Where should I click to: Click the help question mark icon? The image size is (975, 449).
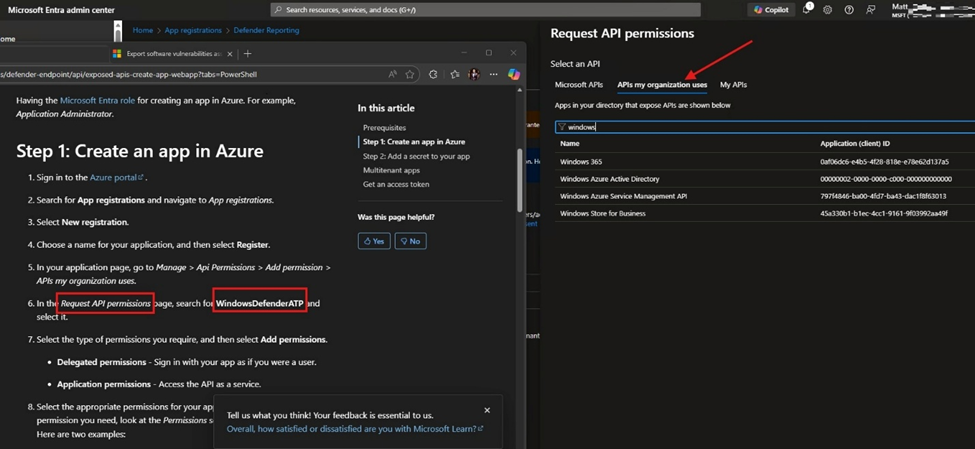click(x=849, y=10)
